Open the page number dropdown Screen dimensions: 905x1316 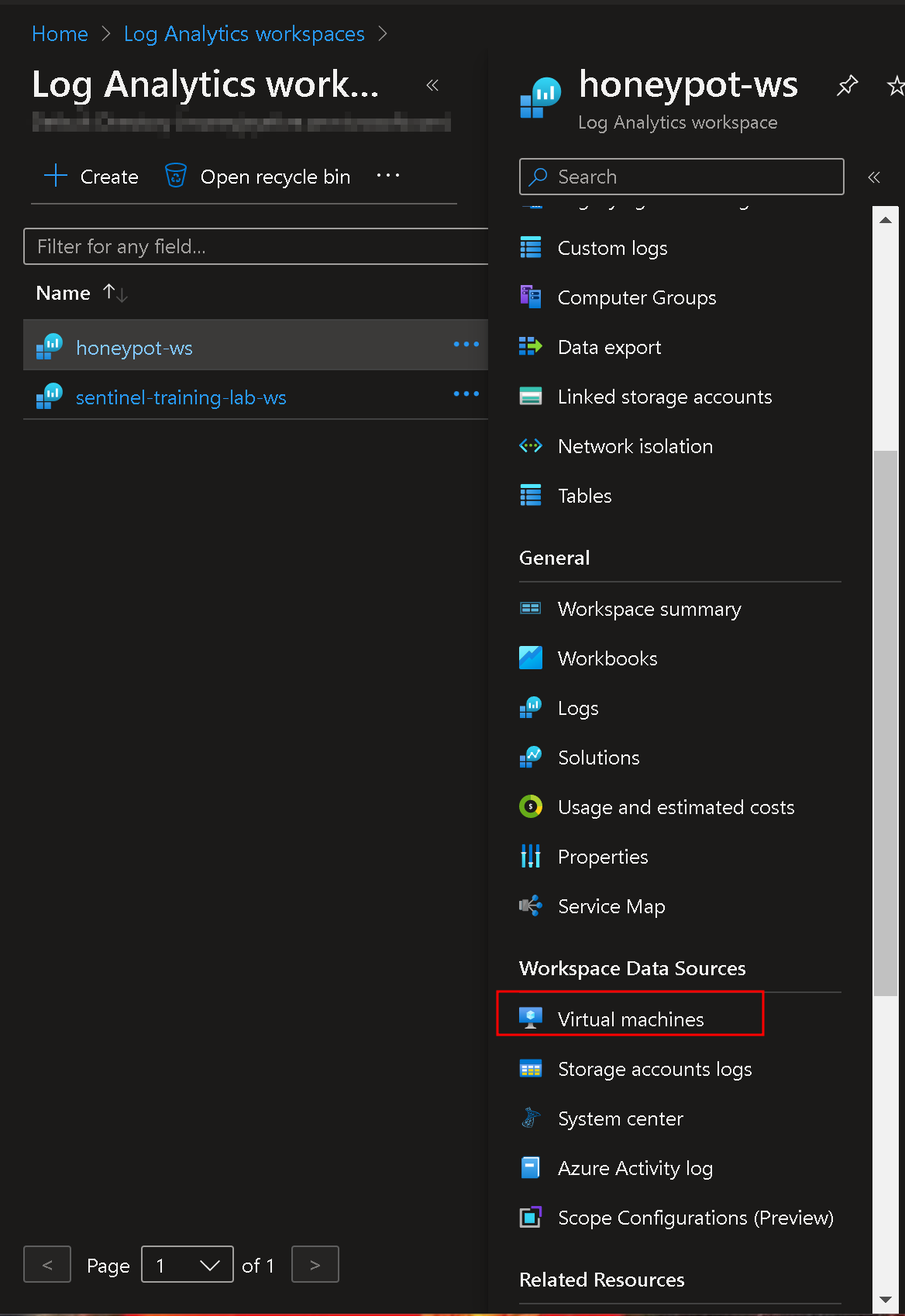click(x=188, y=1264)
